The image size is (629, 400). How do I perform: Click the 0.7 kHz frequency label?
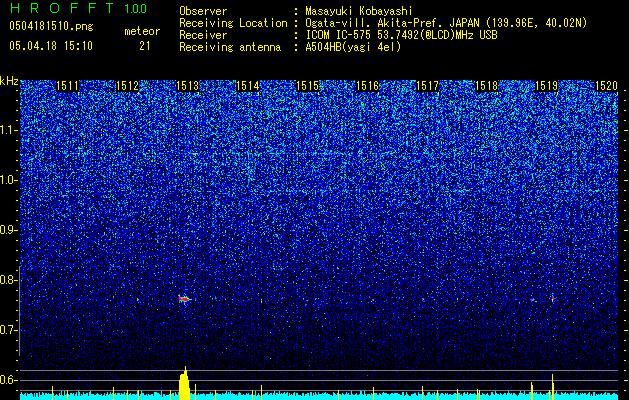click(9, 330)
